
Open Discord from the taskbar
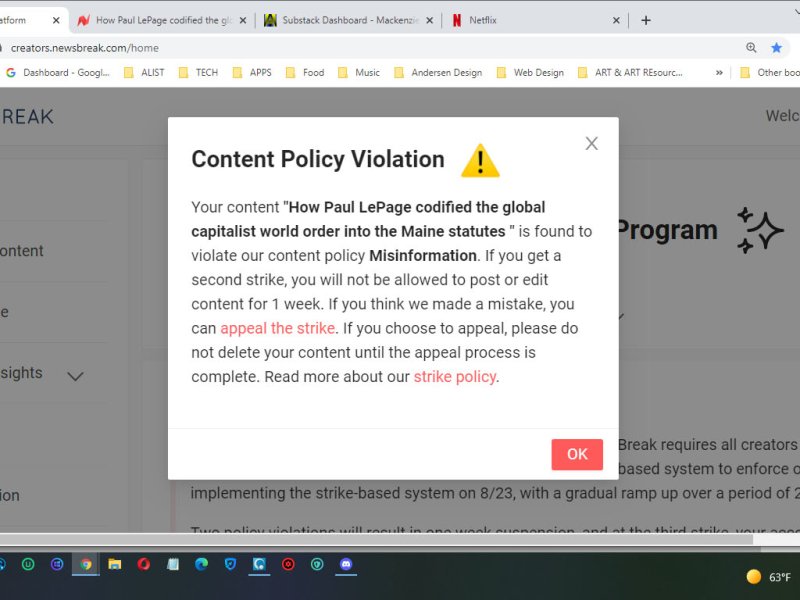tap(346, 564)
